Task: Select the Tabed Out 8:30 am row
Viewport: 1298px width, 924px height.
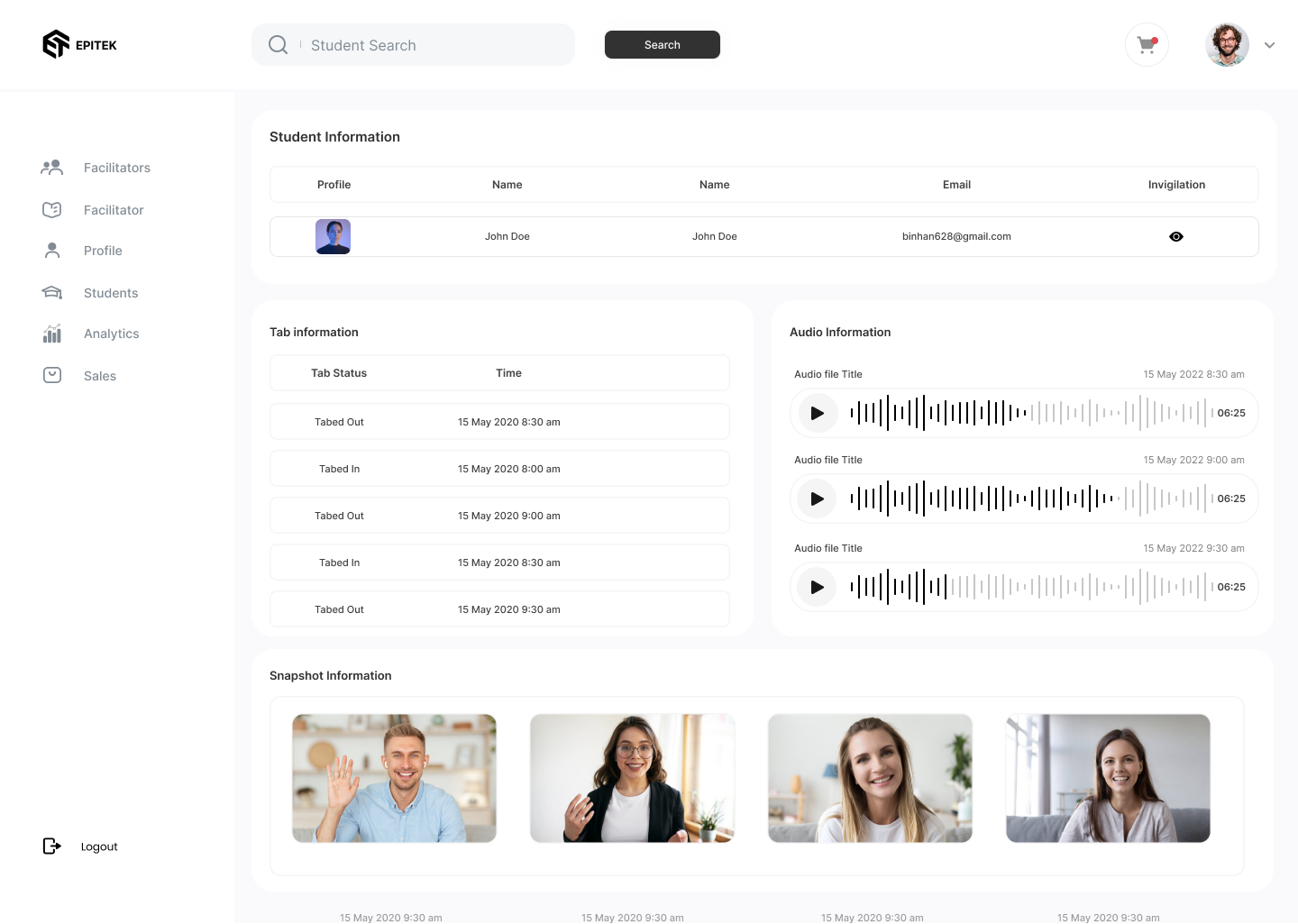Action: coord(499,422)
